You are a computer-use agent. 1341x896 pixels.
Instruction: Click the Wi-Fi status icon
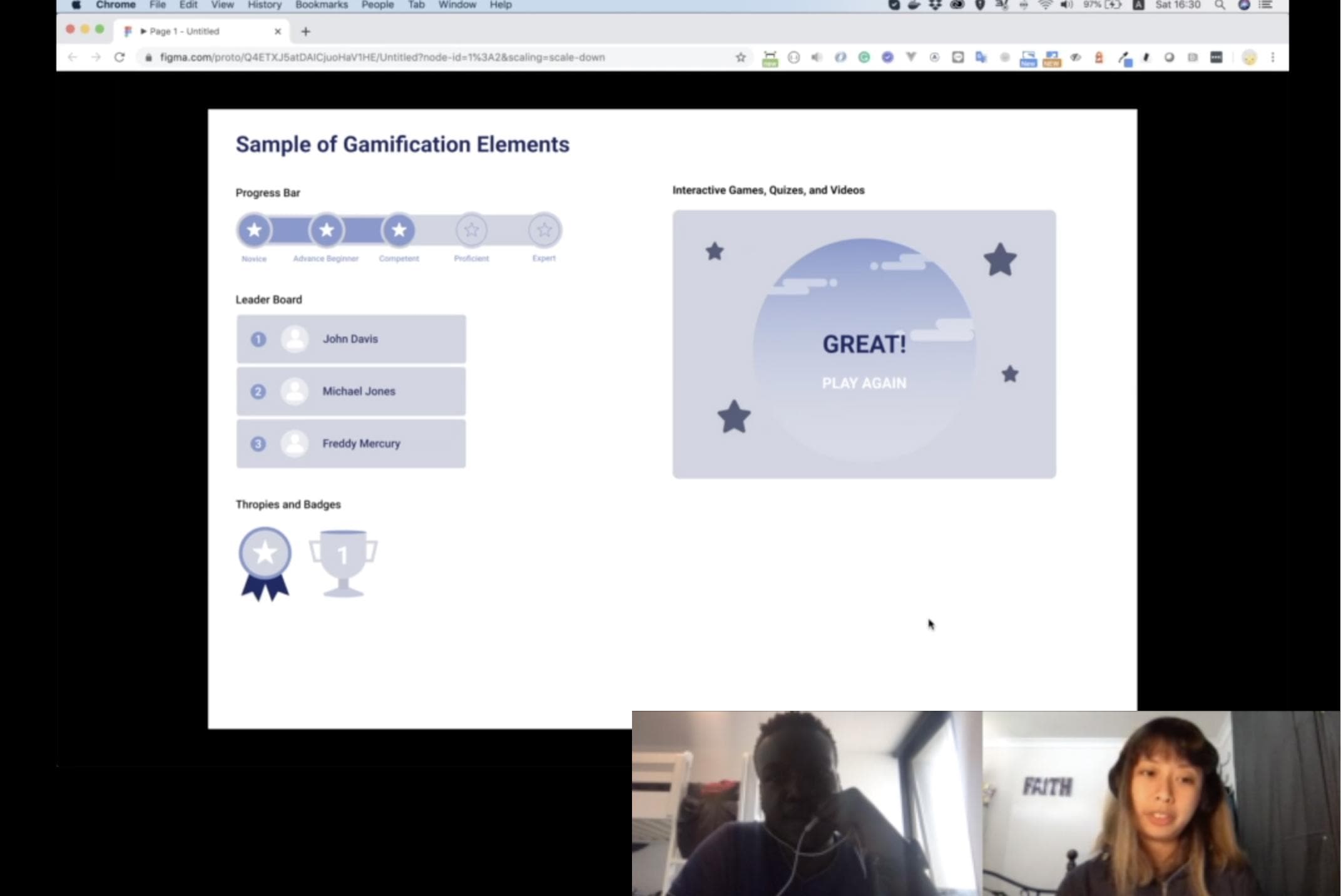tap(1044, 5)
